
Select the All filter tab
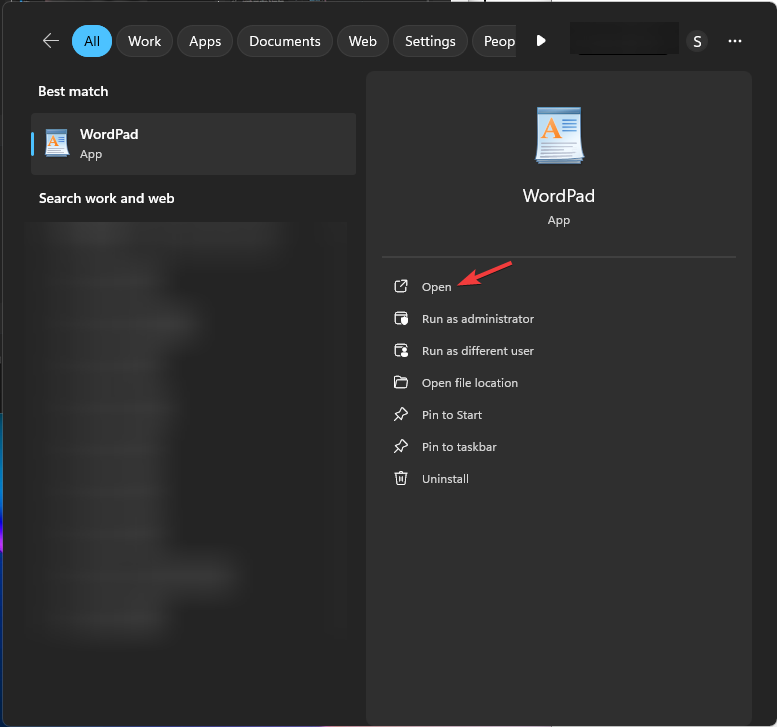[x=92, y=41]
